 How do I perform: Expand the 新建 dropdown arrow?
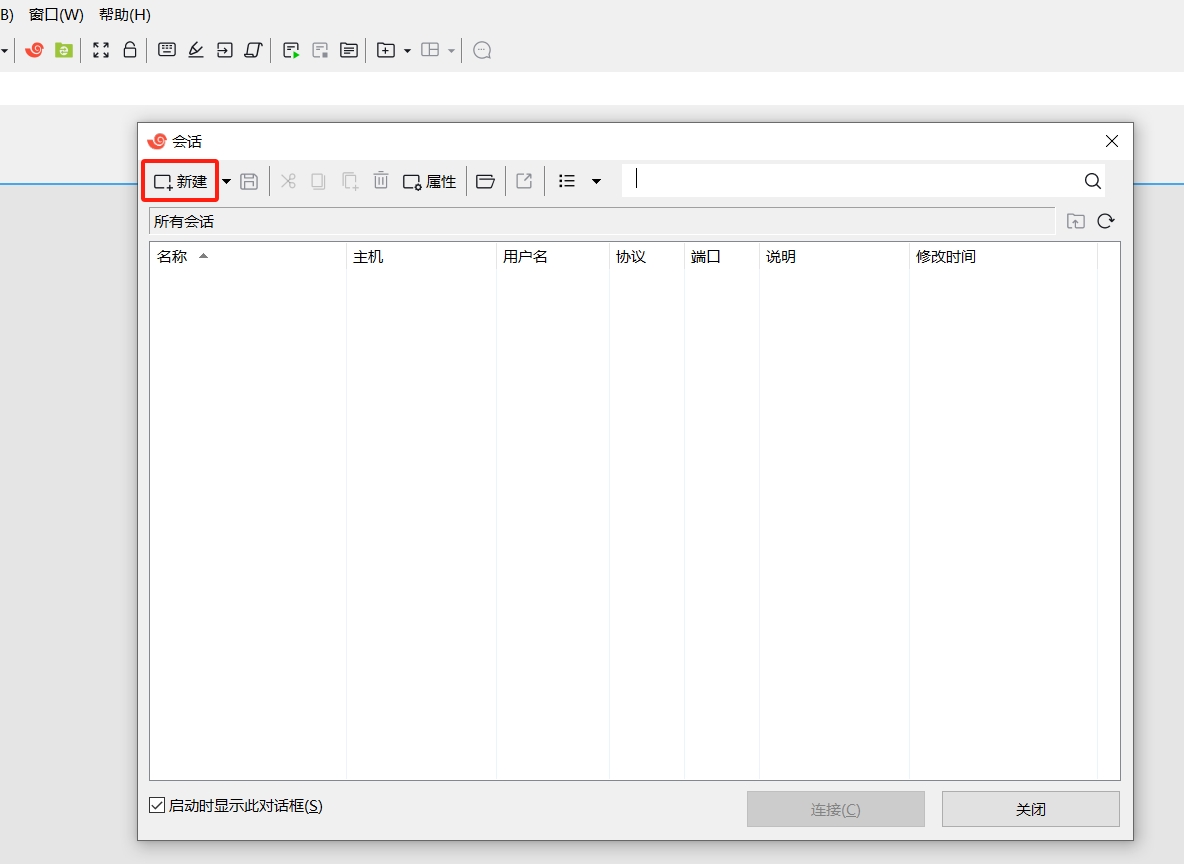pyautogui.click(x=227, y=181)
